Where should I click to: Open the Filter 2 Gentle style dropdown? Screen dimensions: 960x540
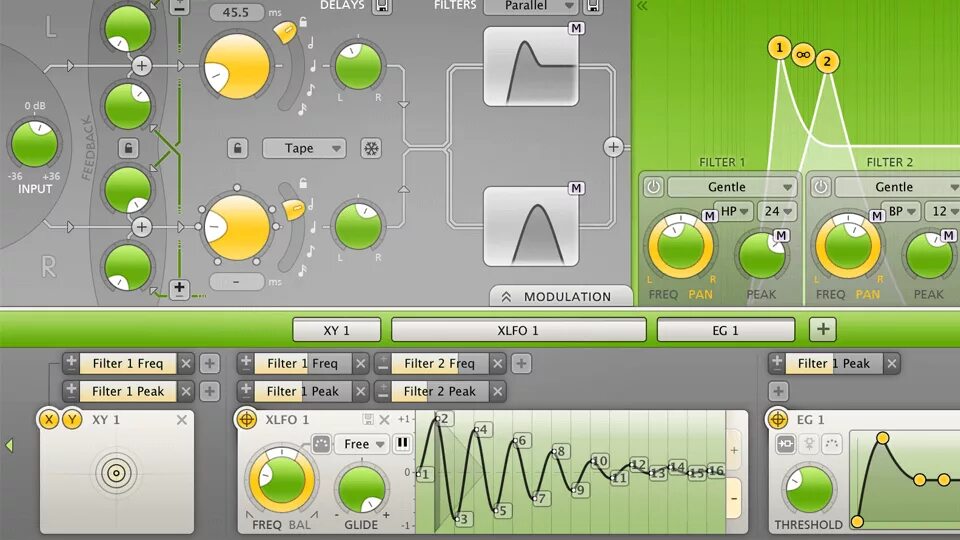tap(898, 187)
